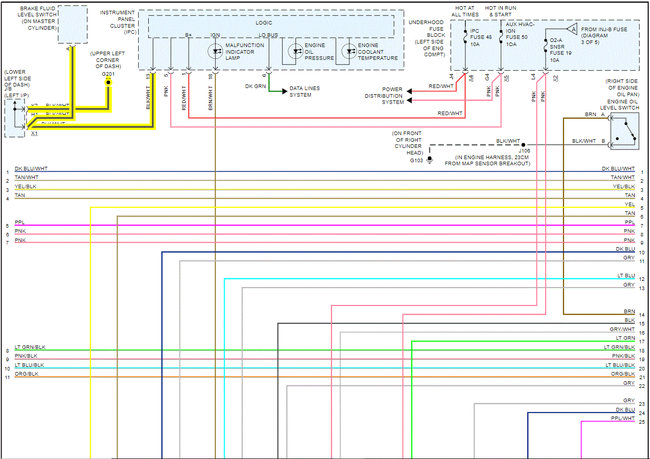The image size is (650, 459).
Task: Click the LOGIC block label
Action: 264,23
